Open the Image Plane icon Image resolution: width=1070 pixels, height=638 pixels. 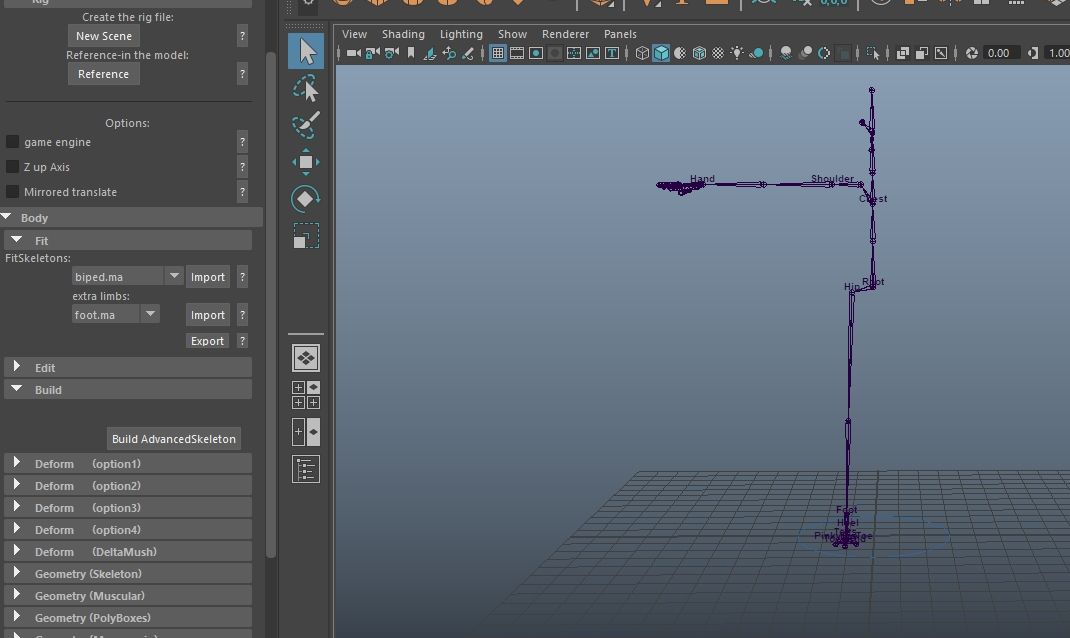[x=430, y=53]
